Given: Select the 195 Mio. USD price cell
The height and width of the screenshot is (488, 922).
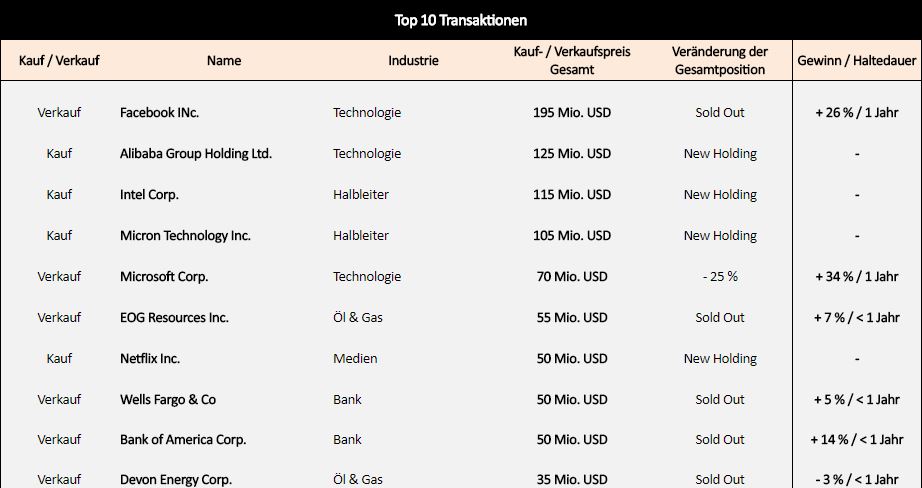Looking at the screenshot, I should 572,112.
